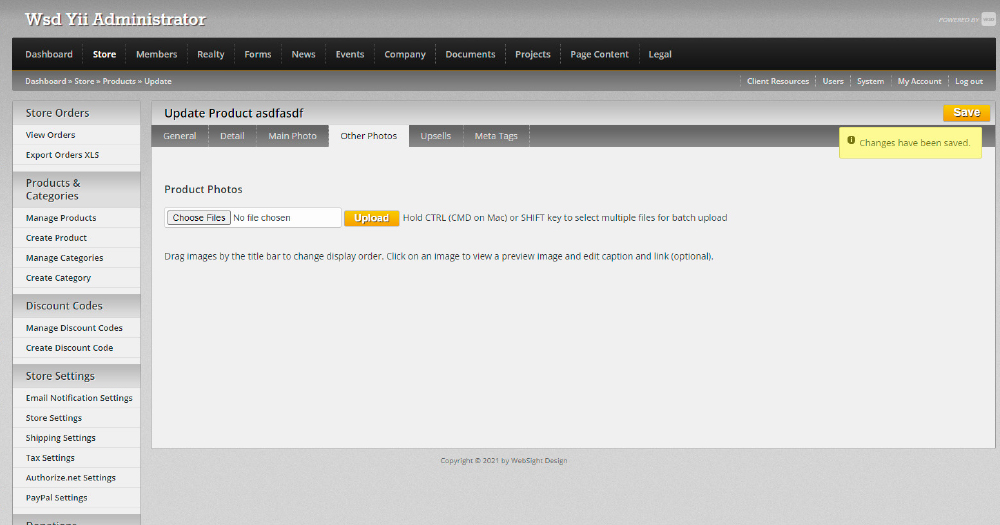Switch to the General tab
Viewport: 1000px width, 525px height.
[180, 136]
